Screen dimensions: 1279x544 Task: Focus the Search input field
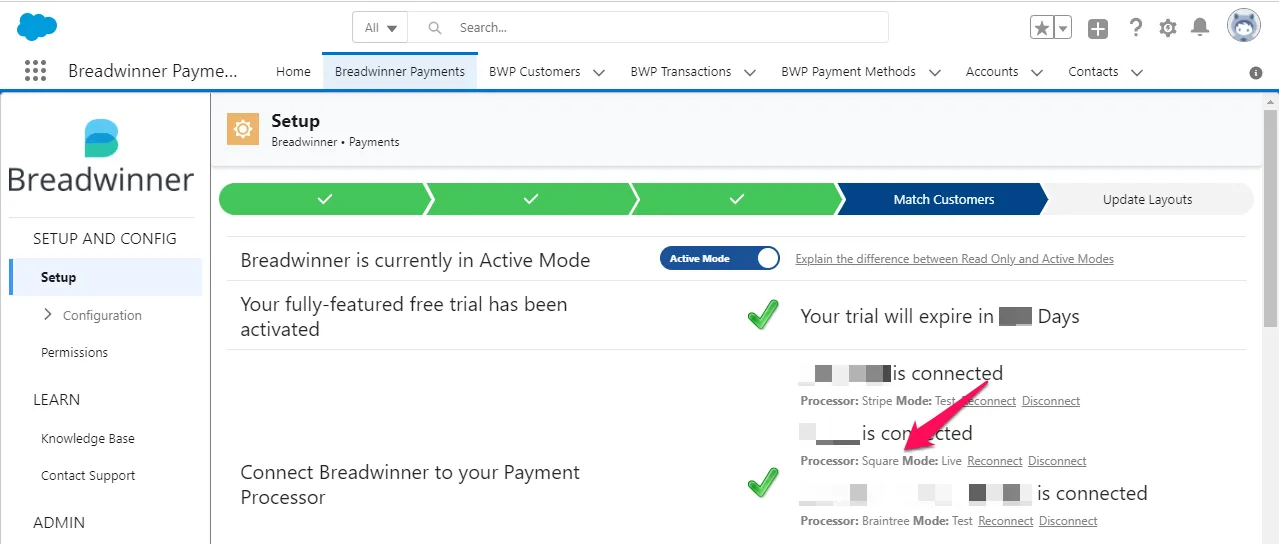(x=648, y=28)
